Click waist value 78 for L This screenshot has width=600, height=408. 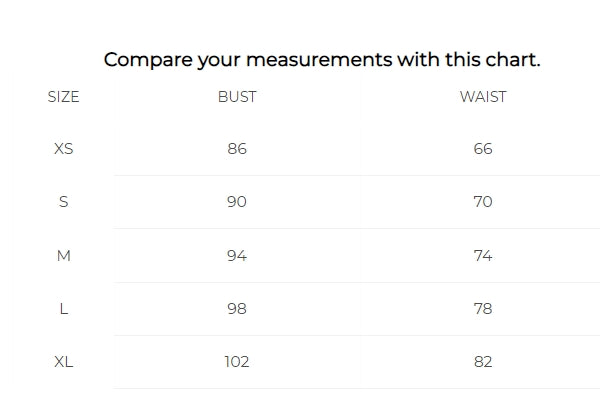click(x=483, y=308)
